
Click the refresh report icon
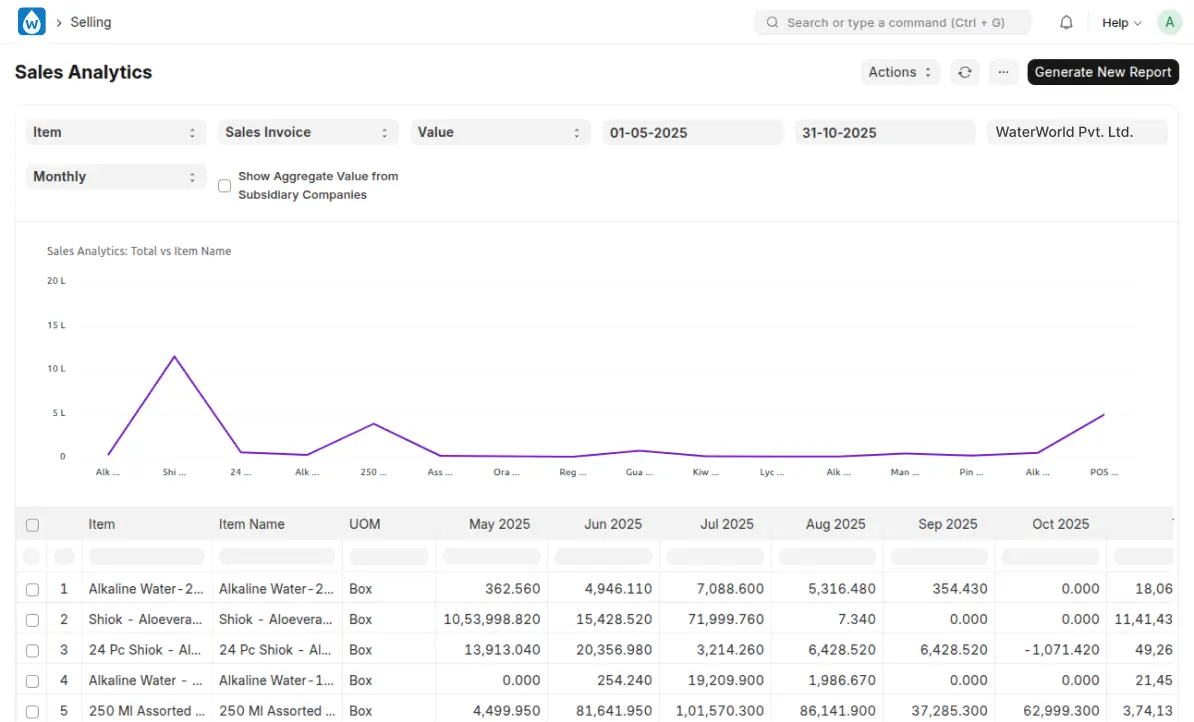tap(964, 72)
